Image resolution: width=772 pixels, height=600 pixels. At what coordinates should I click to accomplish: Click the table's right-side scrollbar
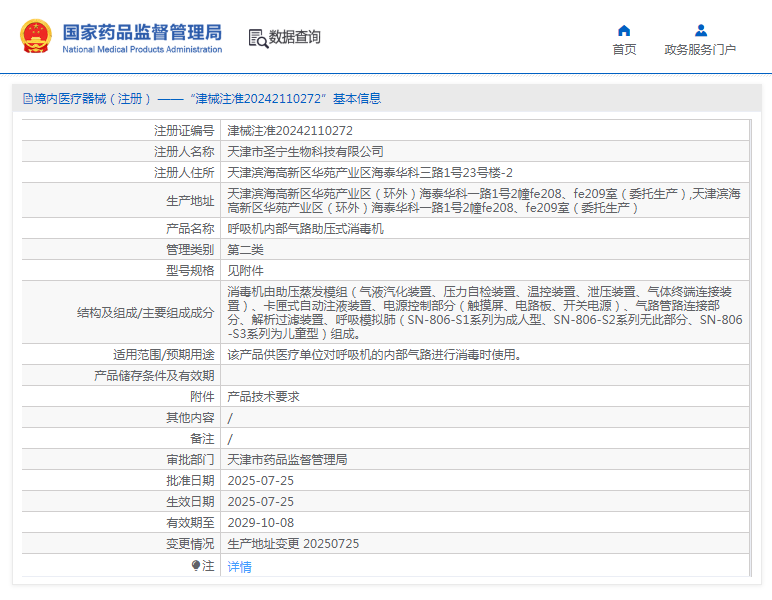coord(750,347)
